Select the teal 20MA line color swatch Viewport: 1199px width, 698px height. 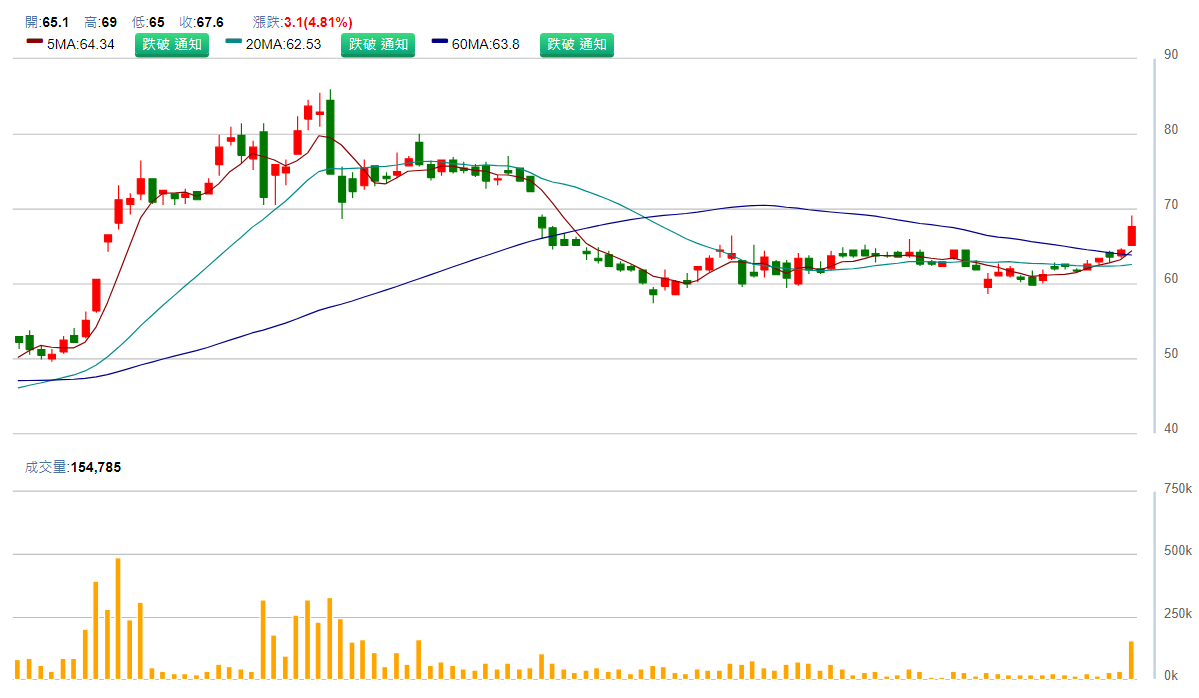(233, 43)
